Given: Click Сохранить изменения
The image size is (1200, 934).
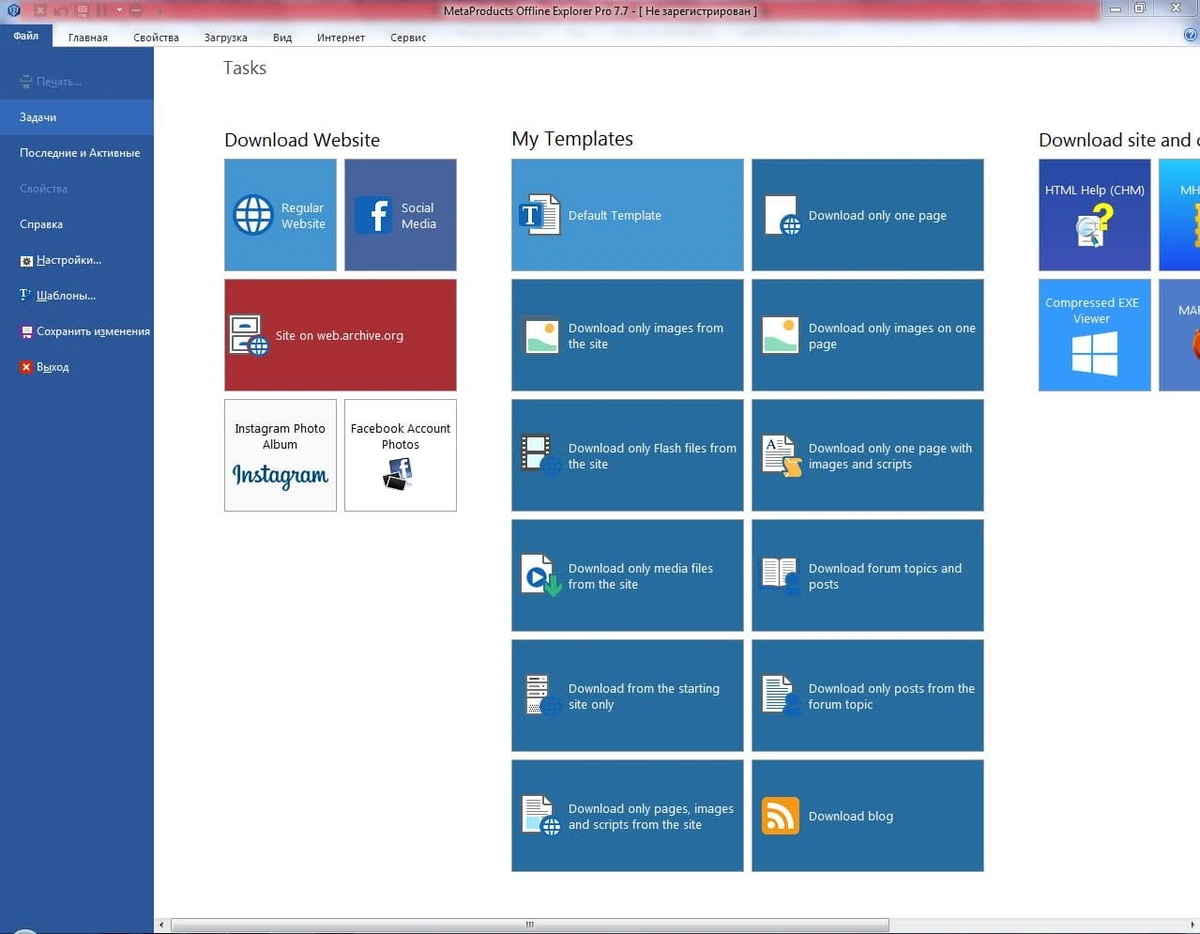Looking at the screenshot, I should 77,331.
